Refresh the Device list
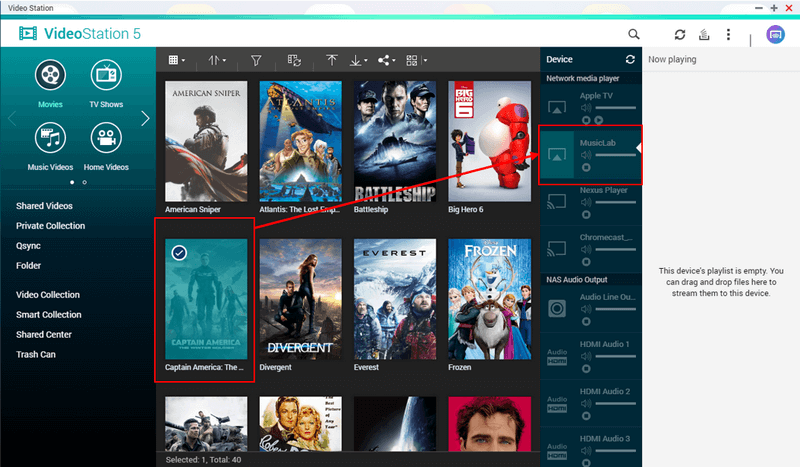This screenshot has width=800, height=467. pyautogui.click(x=630, y=59)
